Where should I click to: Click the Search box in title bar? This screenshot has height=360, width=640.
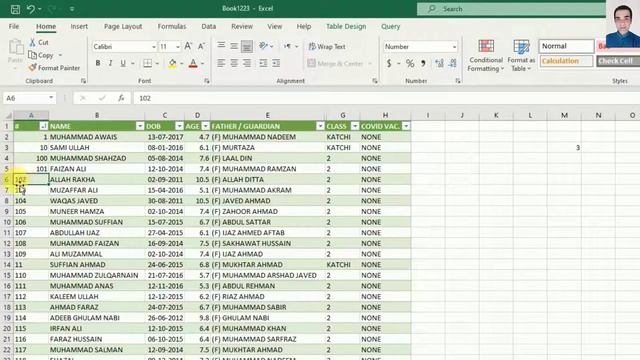511,9
